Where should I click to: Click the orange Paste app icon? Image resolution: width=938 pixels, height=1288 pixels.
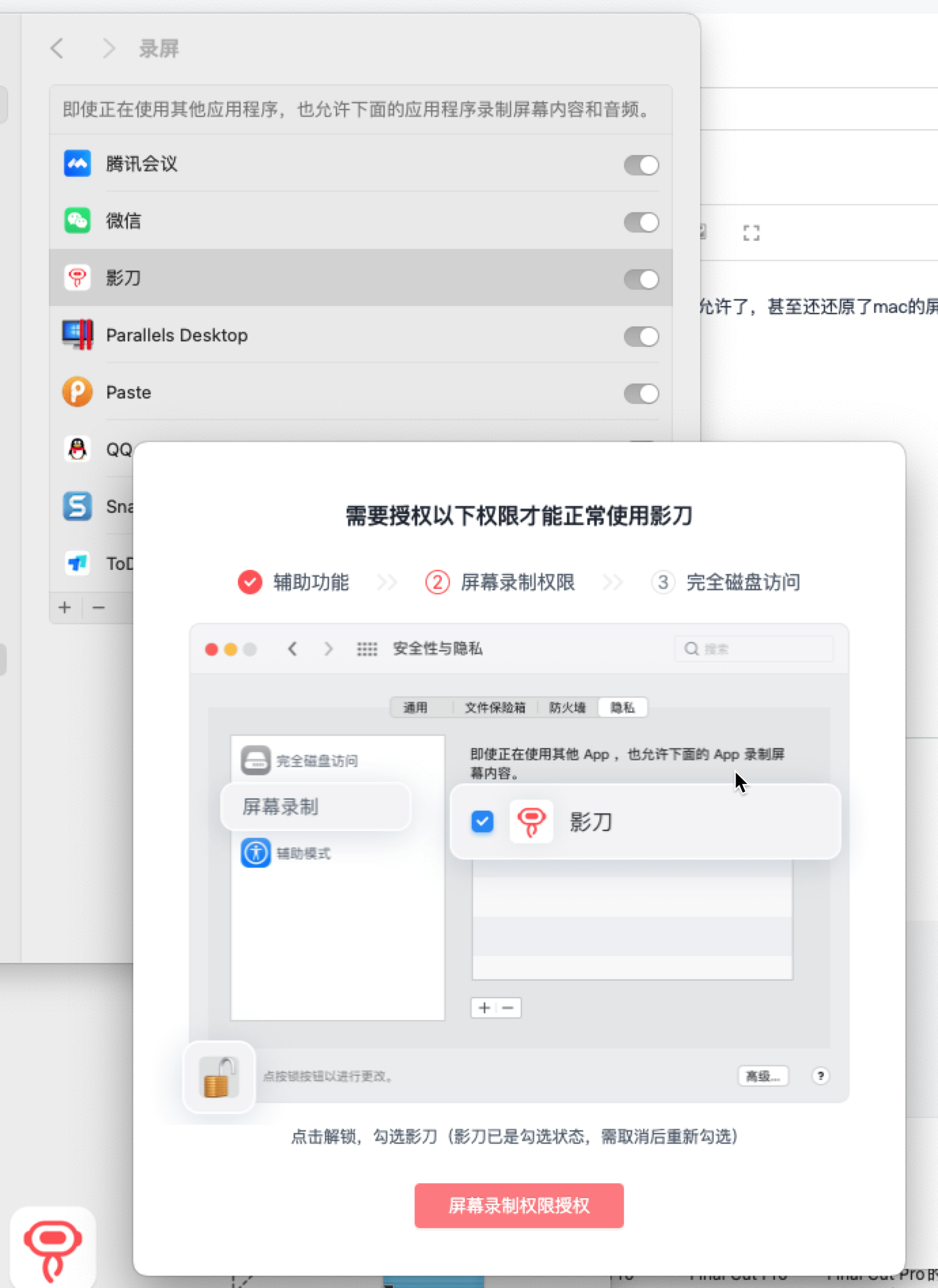coord(77,392)
